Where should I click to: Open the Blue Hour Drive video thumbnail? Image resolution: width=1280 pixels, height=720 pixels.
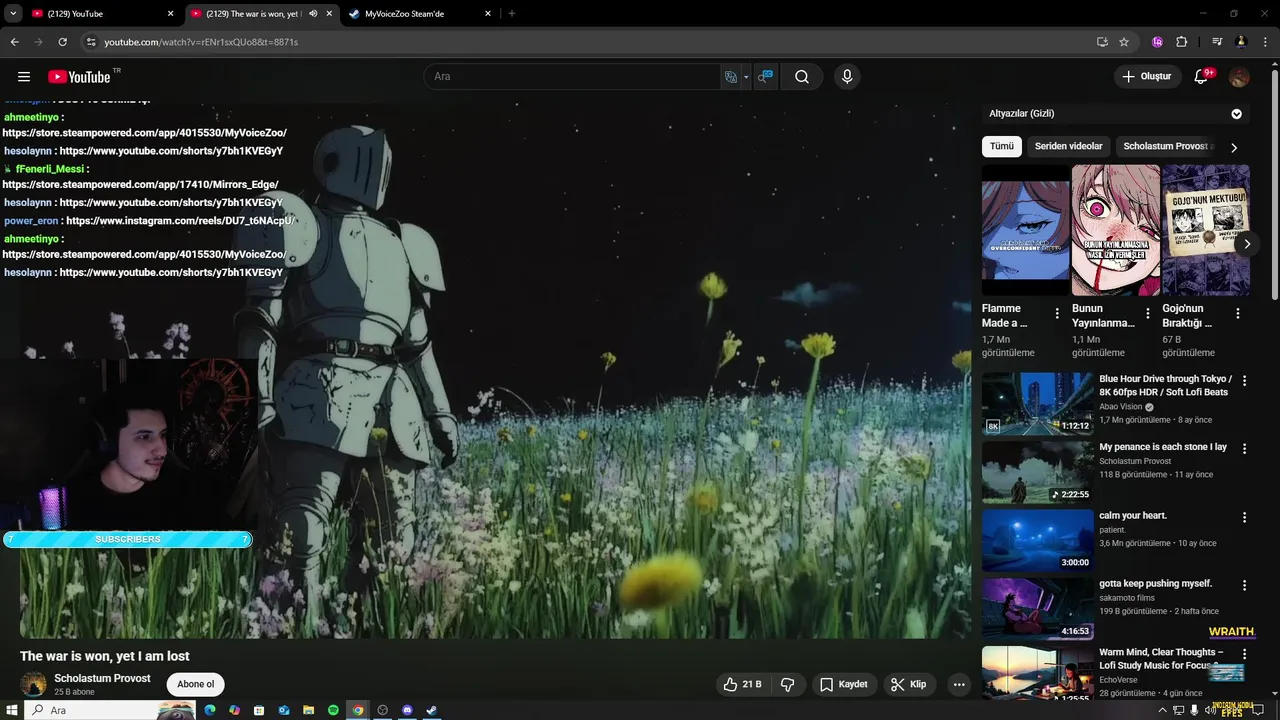(1038, 404)
